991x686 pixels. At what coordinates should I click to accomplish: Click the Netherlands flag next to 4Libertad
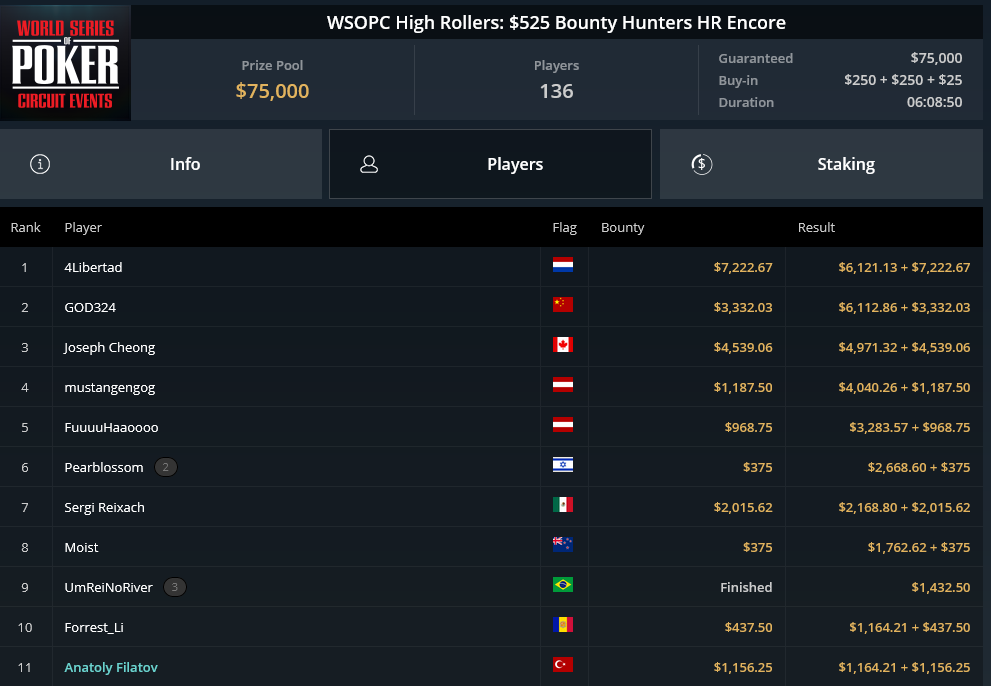562,265
